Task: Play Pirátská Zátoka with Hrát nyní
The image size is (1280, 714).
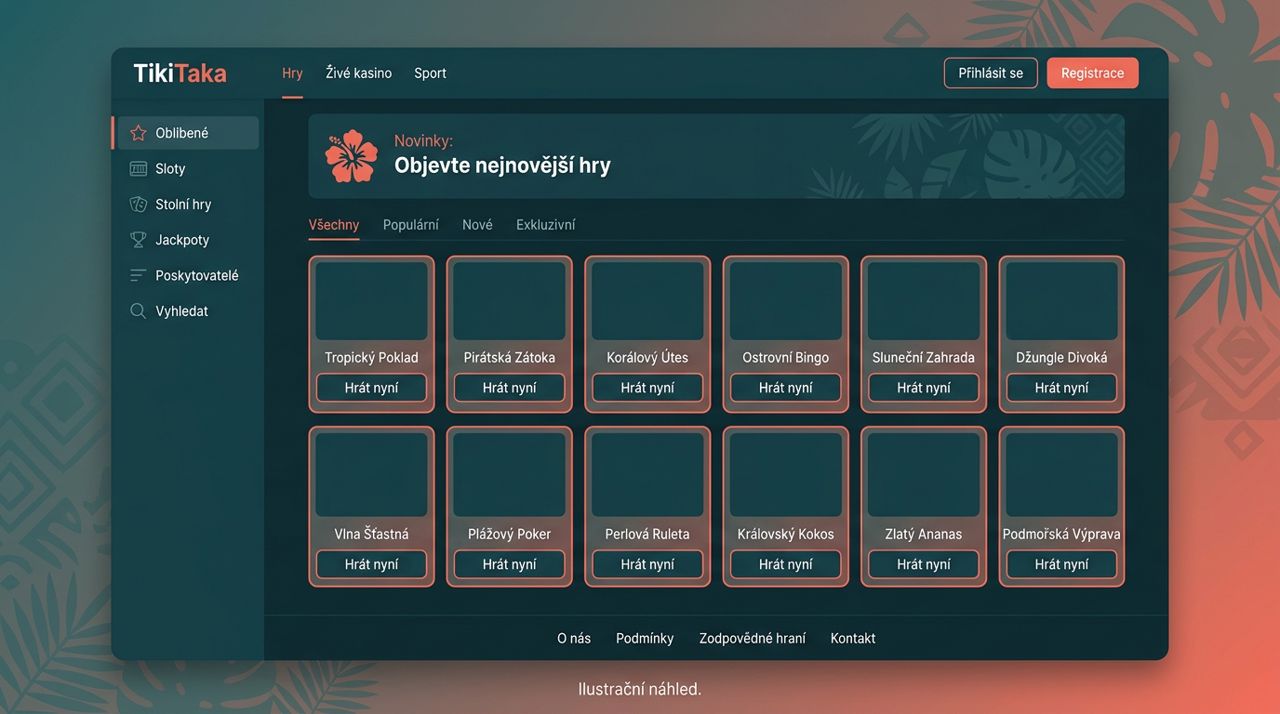Action: tap(509, 388)
